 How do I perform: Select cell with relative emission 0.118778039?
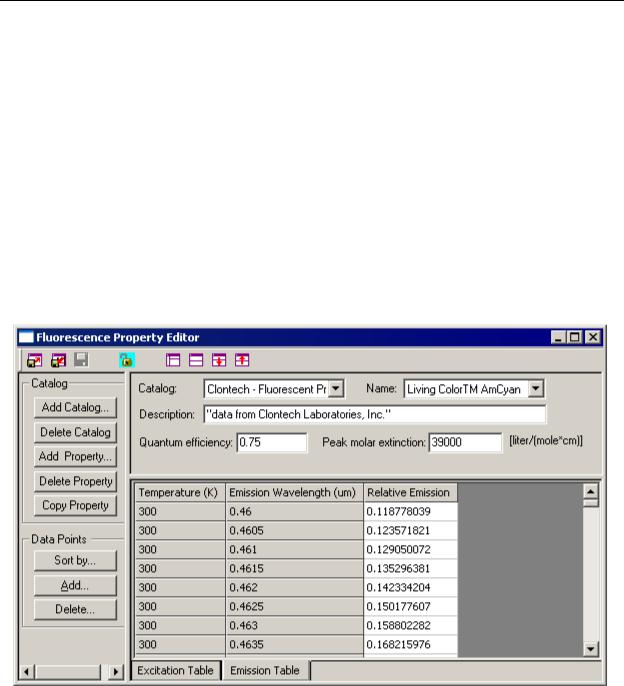(410, 511)
